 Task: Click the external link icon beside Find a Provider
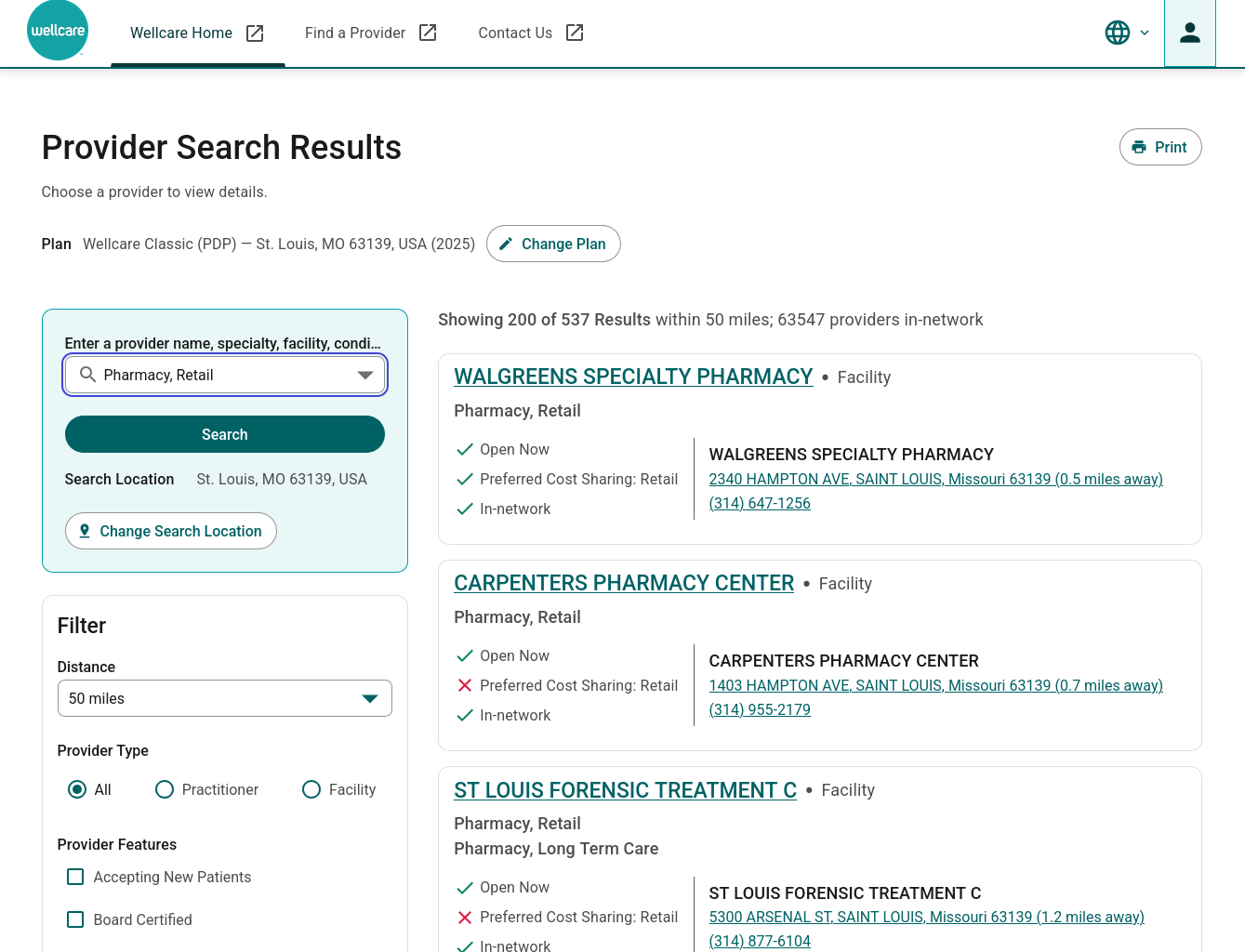pos(428,32)
